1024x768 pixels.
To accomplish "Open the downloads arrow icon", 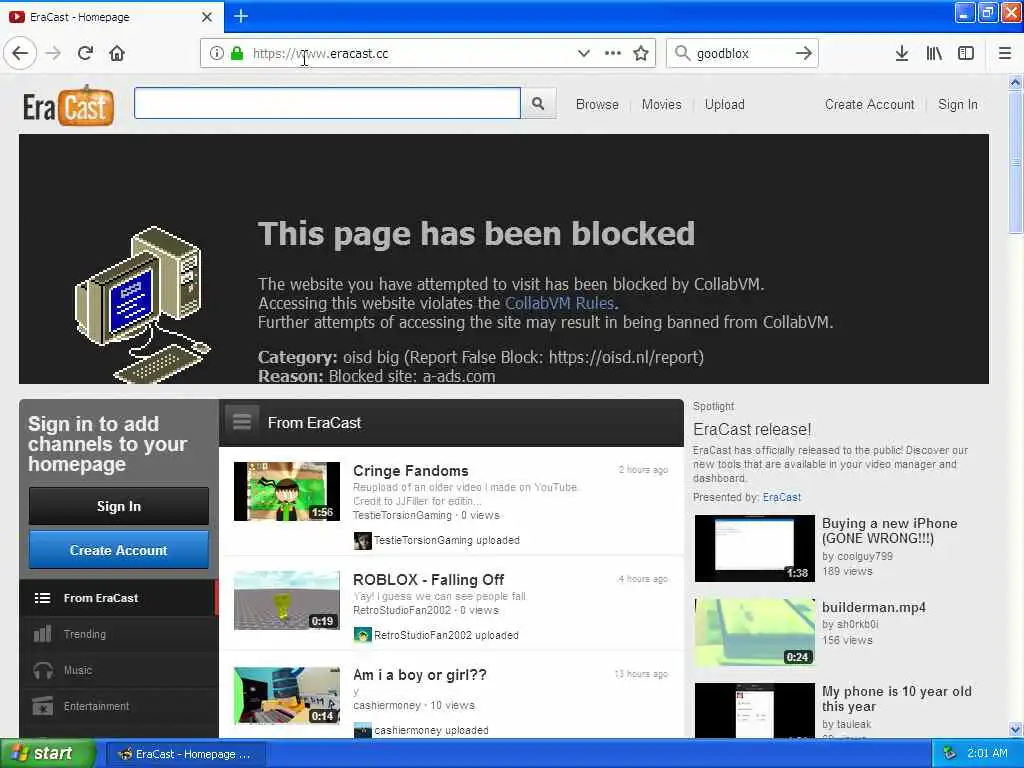I will click(902, 54).
